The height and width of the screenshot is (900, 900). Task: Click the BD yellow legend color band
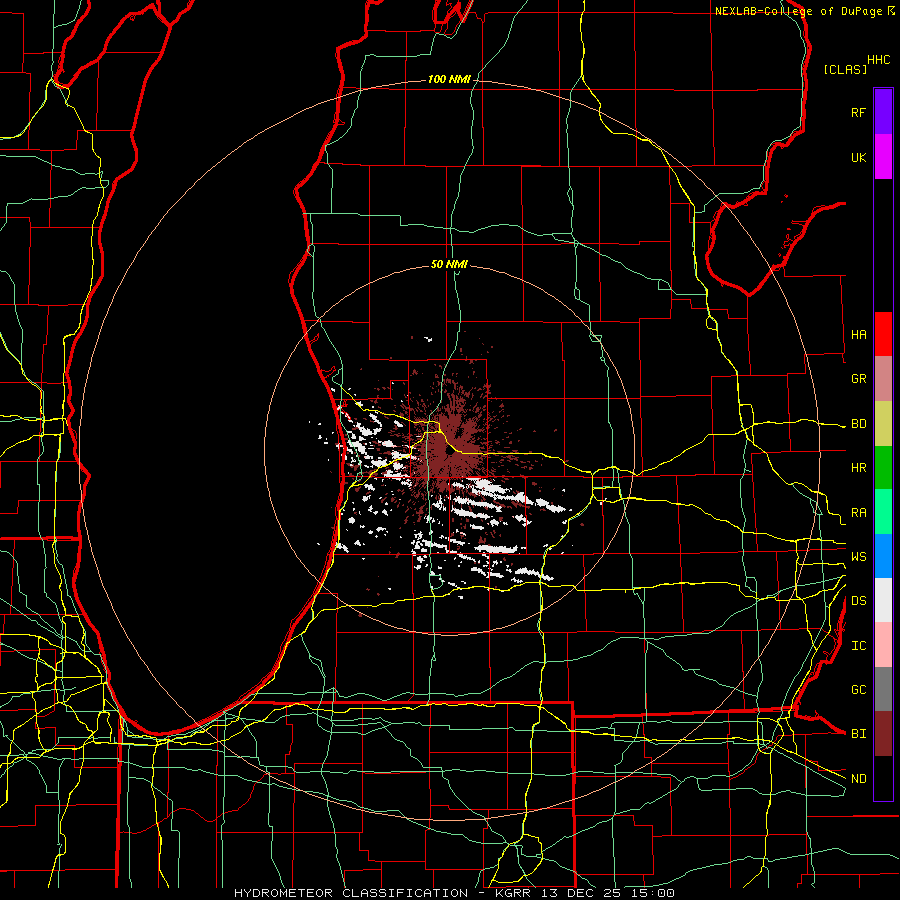pos(883,424)
